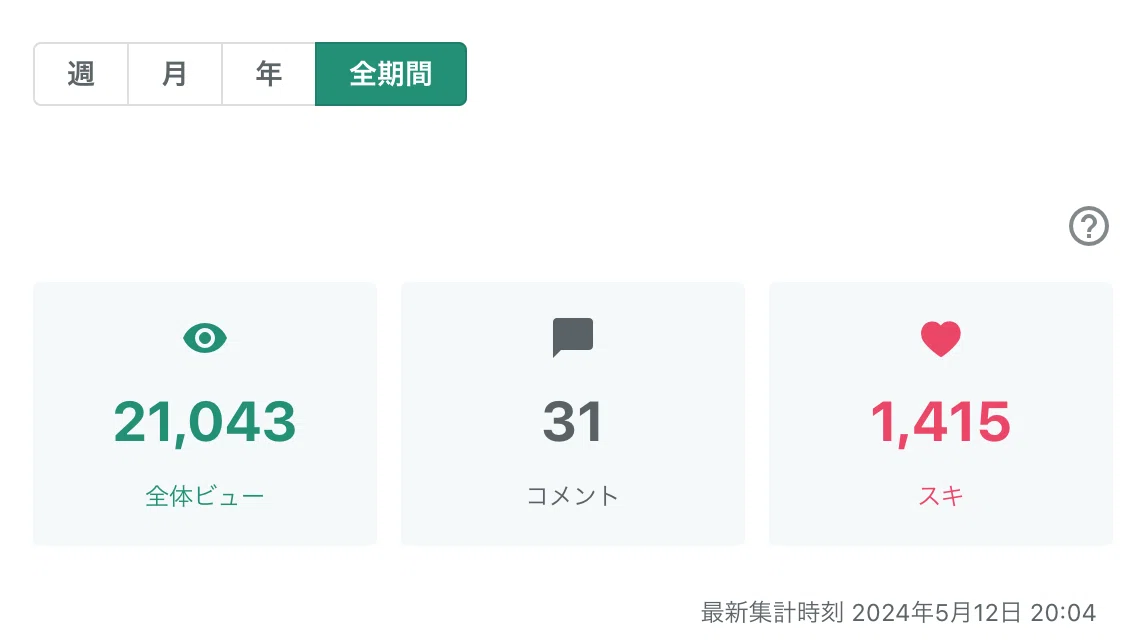Click the 20:04 time text
This screenshot has height=644, width=1146.
click(x=1063, y=613)
